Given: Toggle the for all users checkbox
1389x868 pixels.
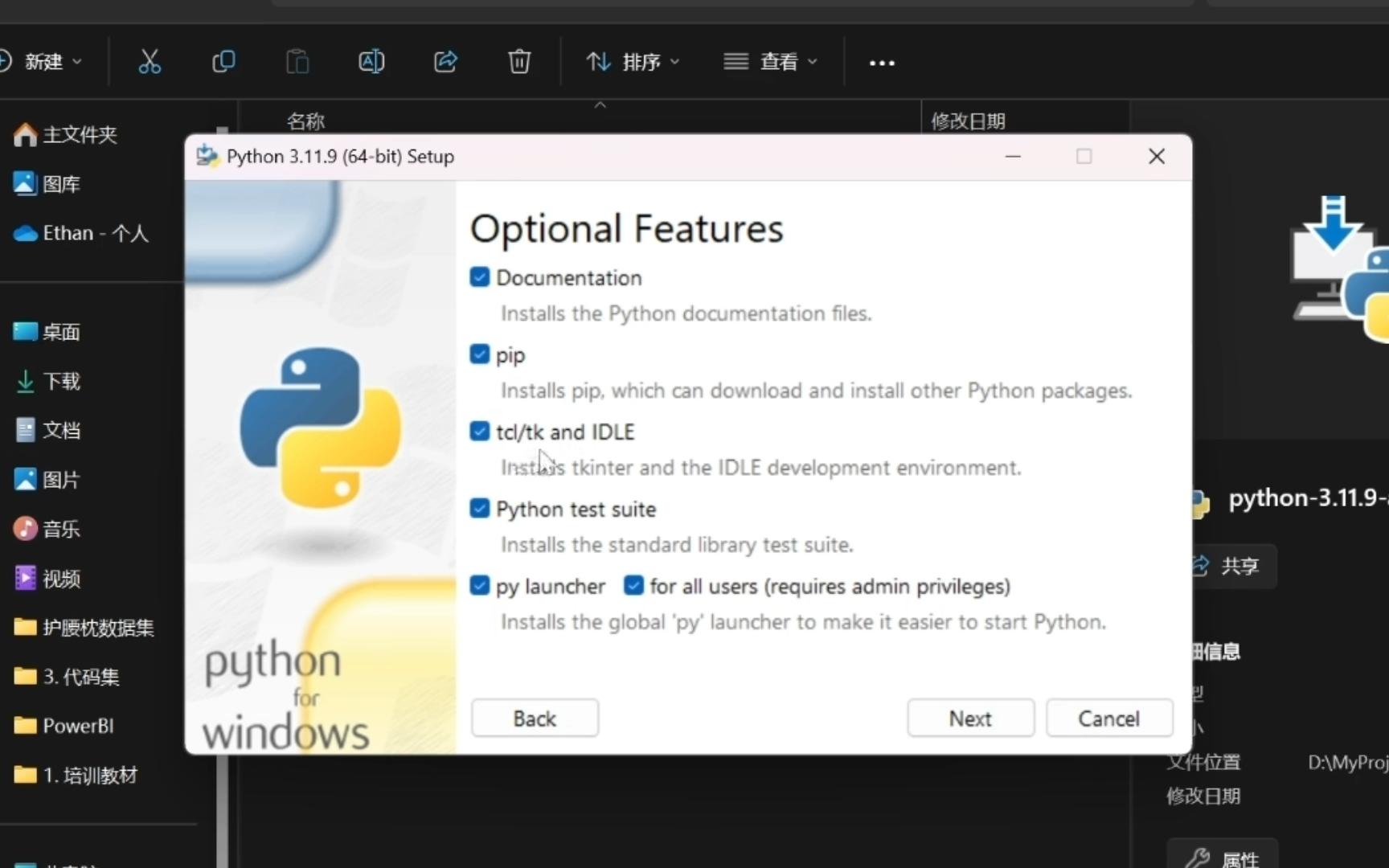Looking at the screenshot, I should point(633,586).
